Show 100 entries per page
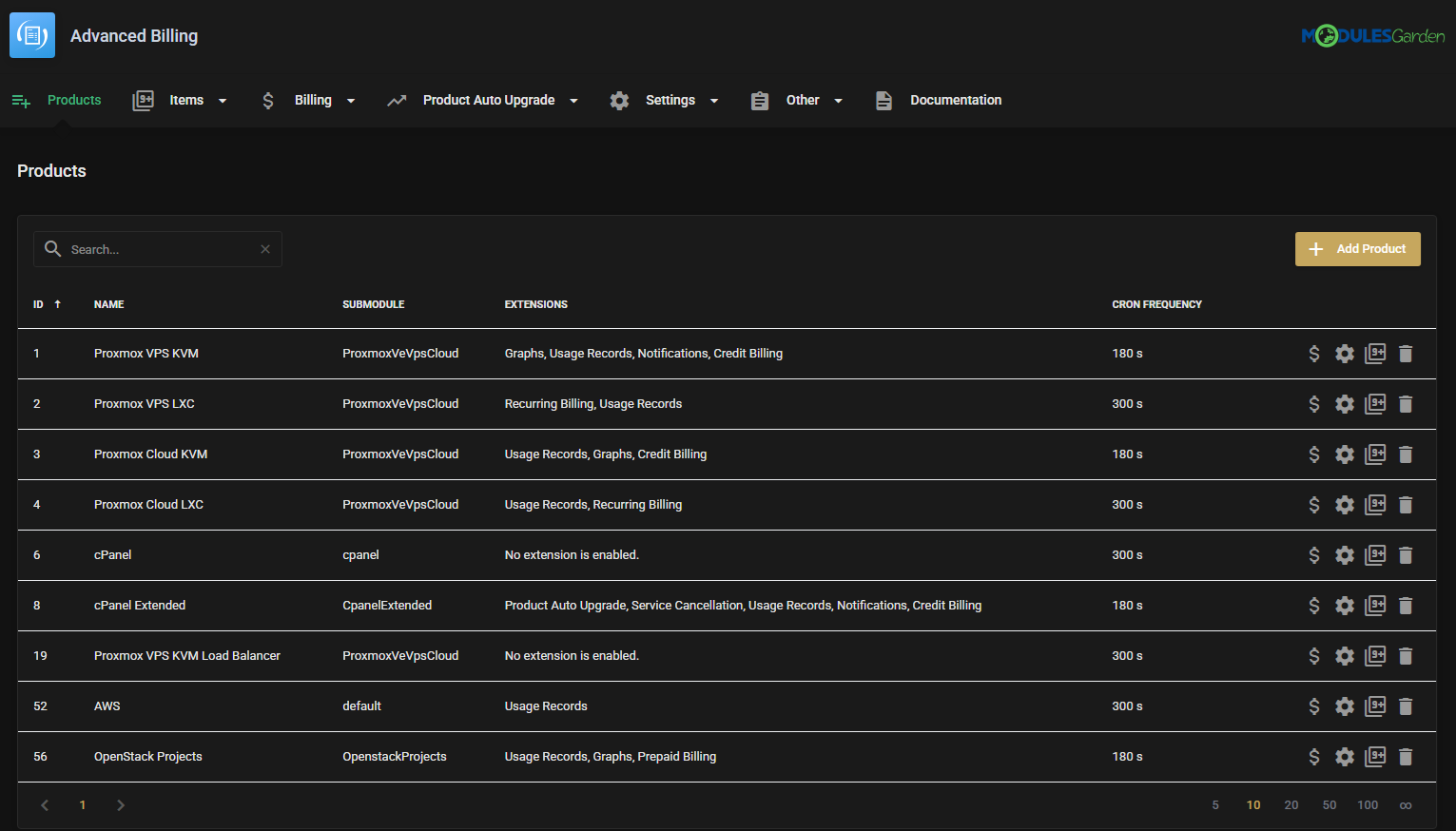 1368,805
